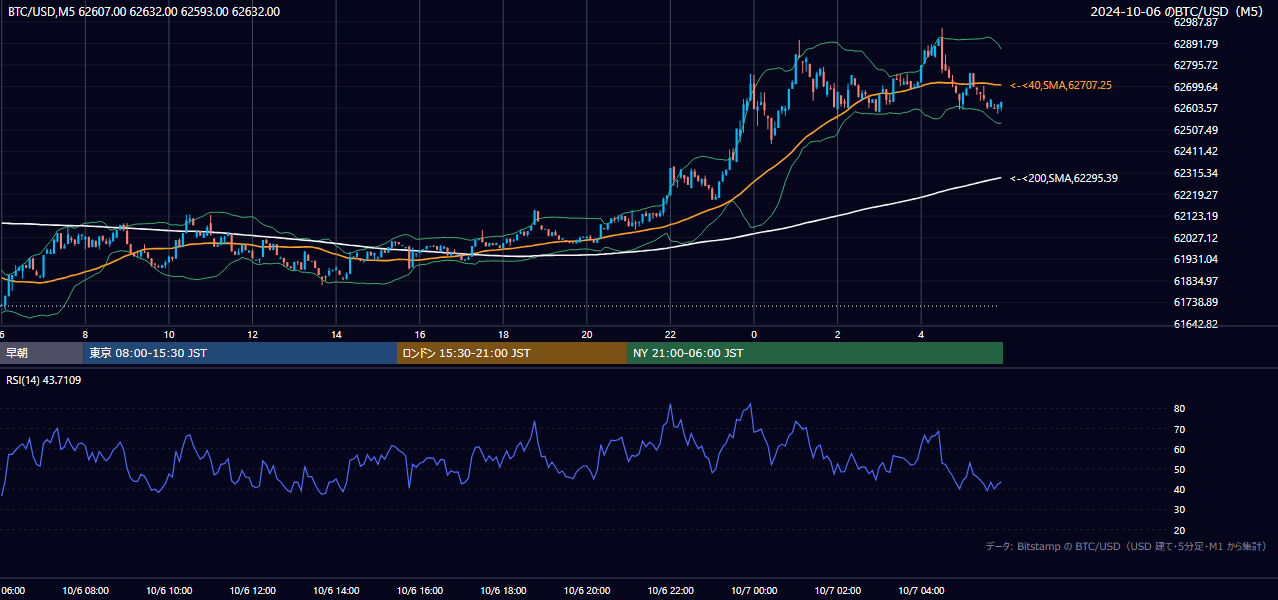Select the 62411.42 price axis label
Image resolution: width=1278 pixels, height=600 pixels.
(x=1195, y=151)
